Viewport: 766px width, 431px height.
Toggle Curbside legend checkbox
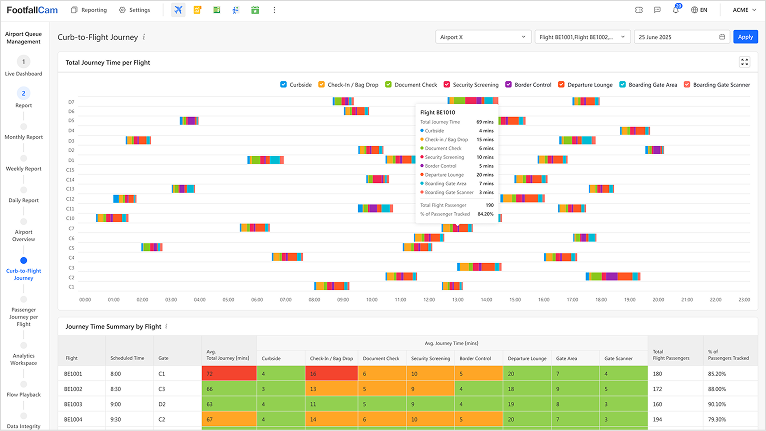click(283, 85)
